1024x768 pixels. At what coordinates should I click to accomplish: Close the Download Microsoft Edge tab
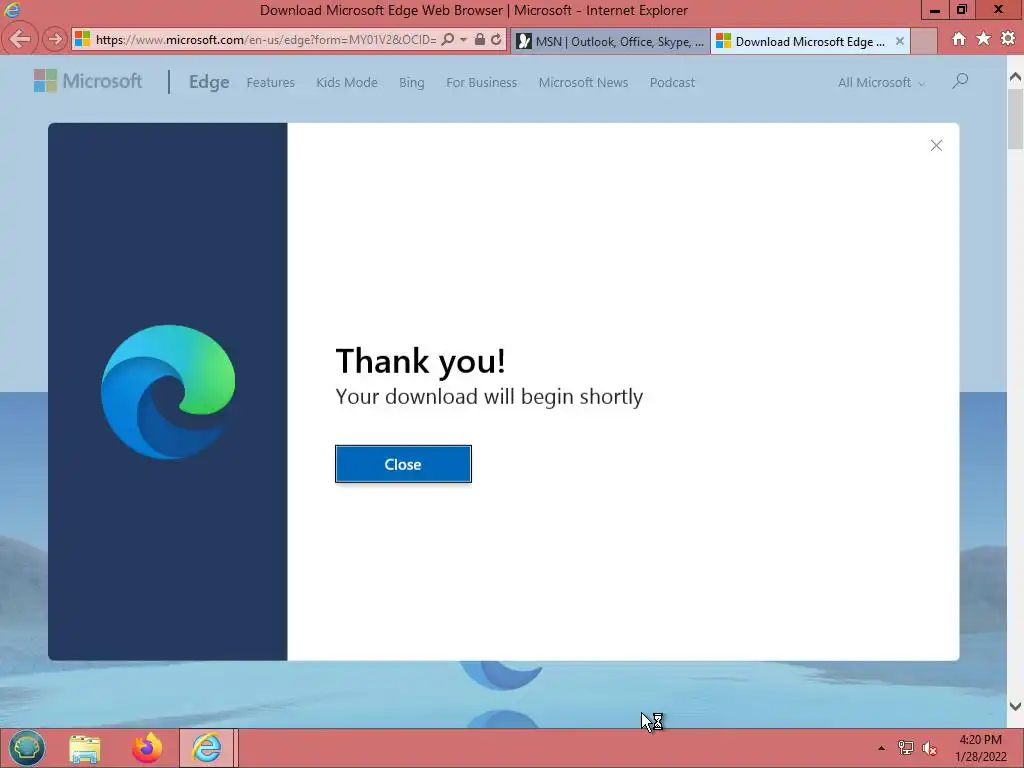[900, 41]
